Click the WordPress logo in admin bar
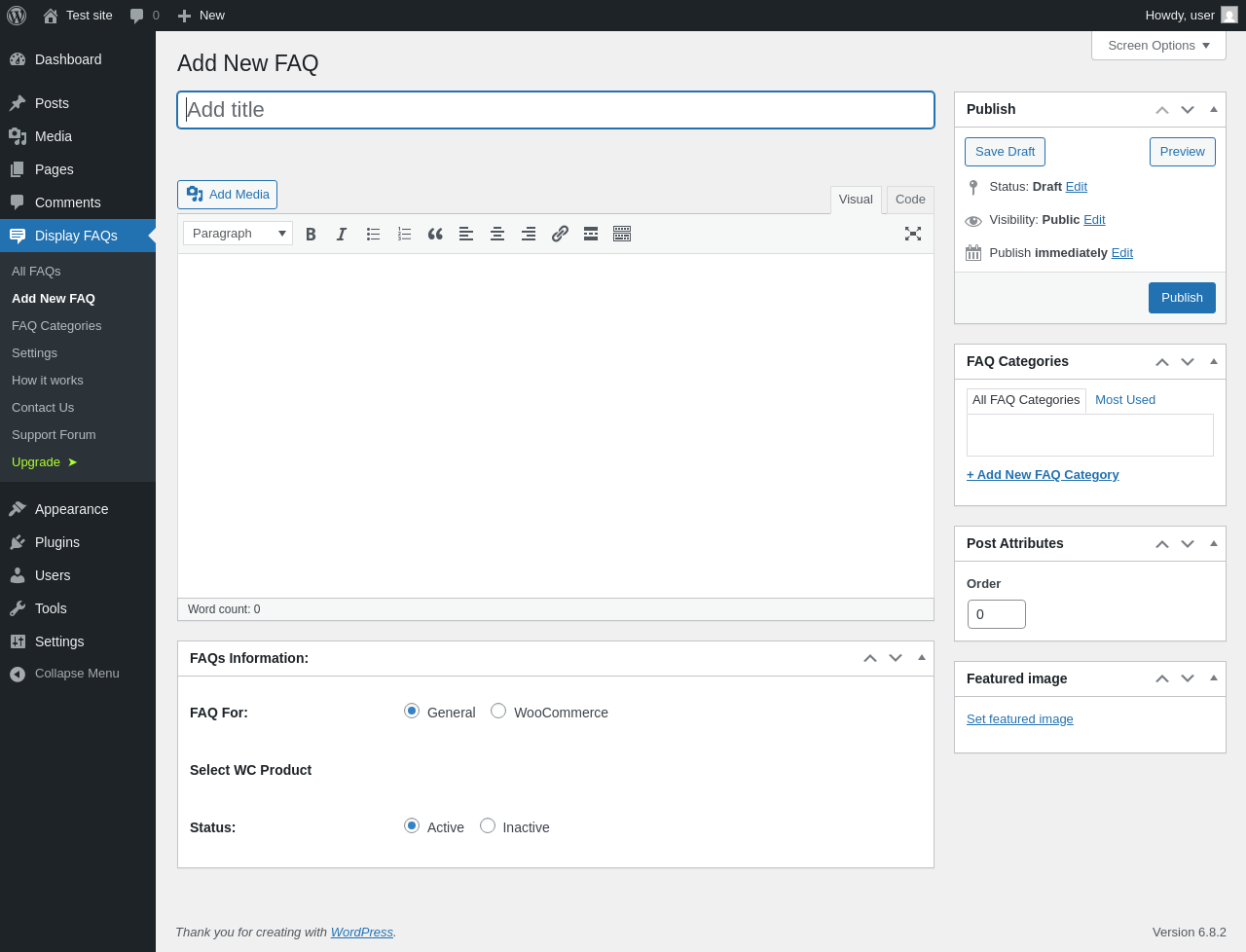Viewport: 1246px width, 952px height. [x=17, y=16]
